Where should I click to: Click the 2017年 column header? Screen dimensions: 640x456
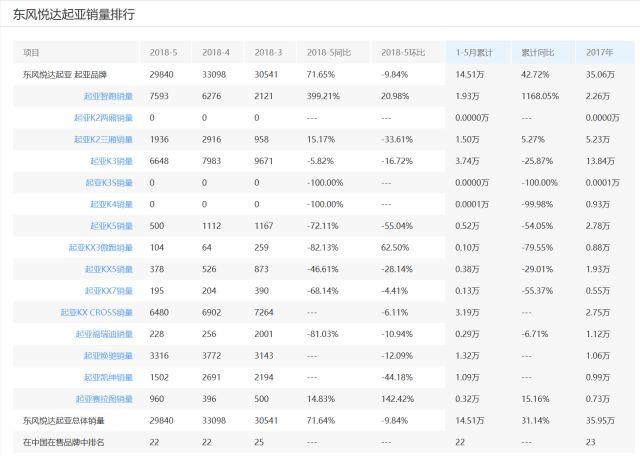point(599,53)
